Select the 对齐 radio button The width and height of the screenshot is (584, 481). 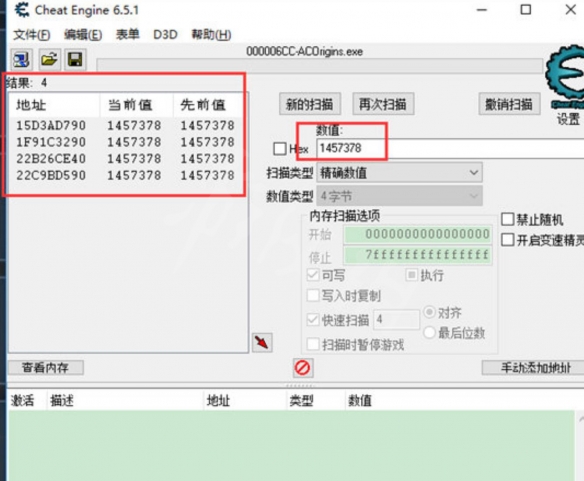point(429,312)
